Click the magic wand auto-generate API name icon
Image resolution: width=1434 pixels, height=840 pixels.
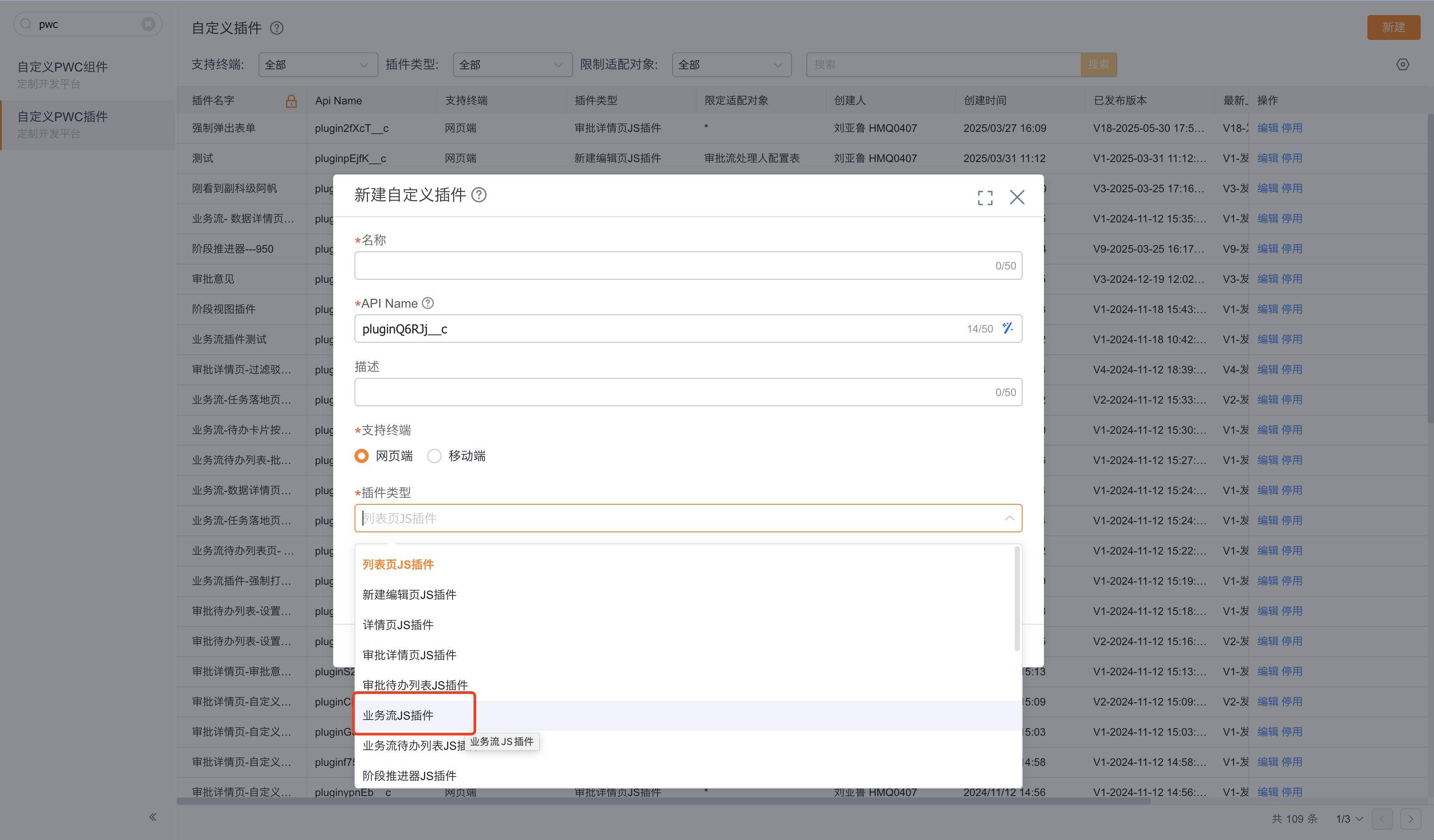[1007, 328]
